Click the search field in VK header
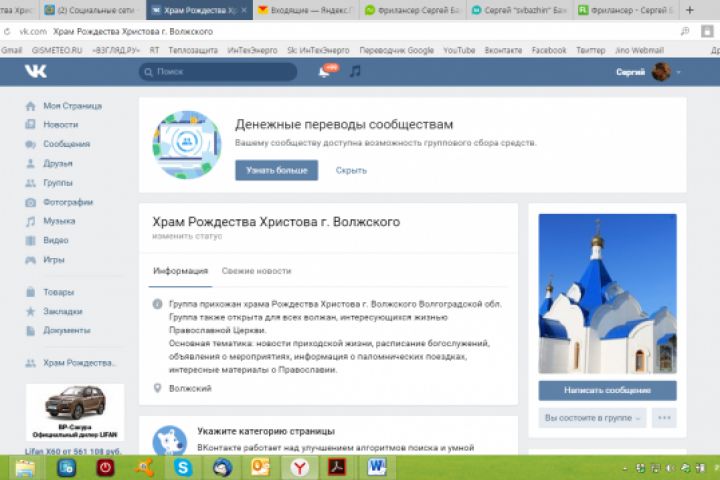The width and height of the screenshot is (720, 480). click(218, 72)
